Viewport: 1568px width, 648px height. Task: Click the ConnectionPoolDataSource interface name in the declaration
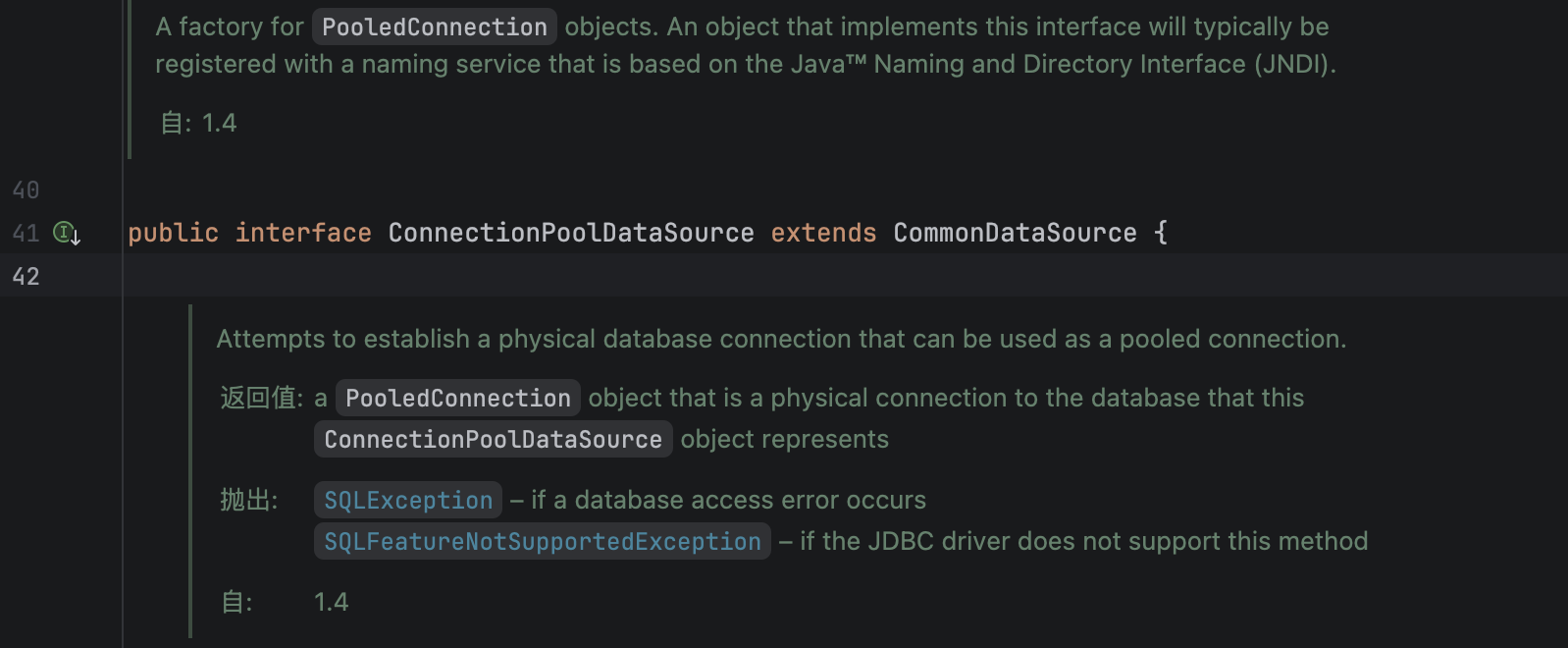pos(571,233)
